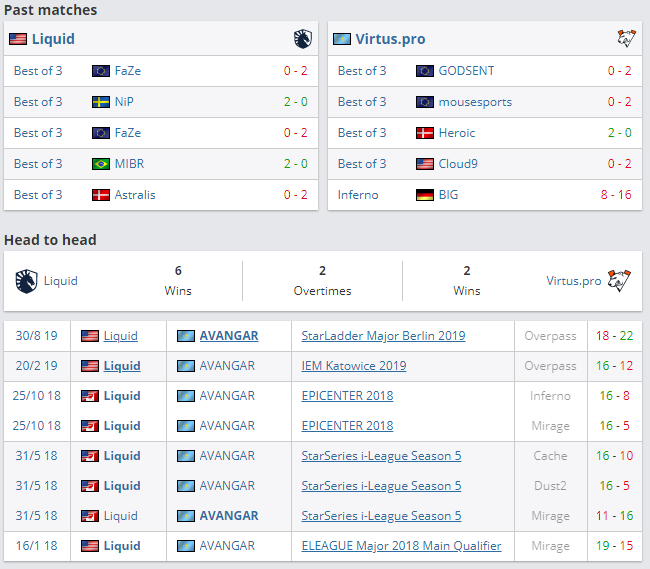Click the 18 - 22 Overpass result

(614, 336)
